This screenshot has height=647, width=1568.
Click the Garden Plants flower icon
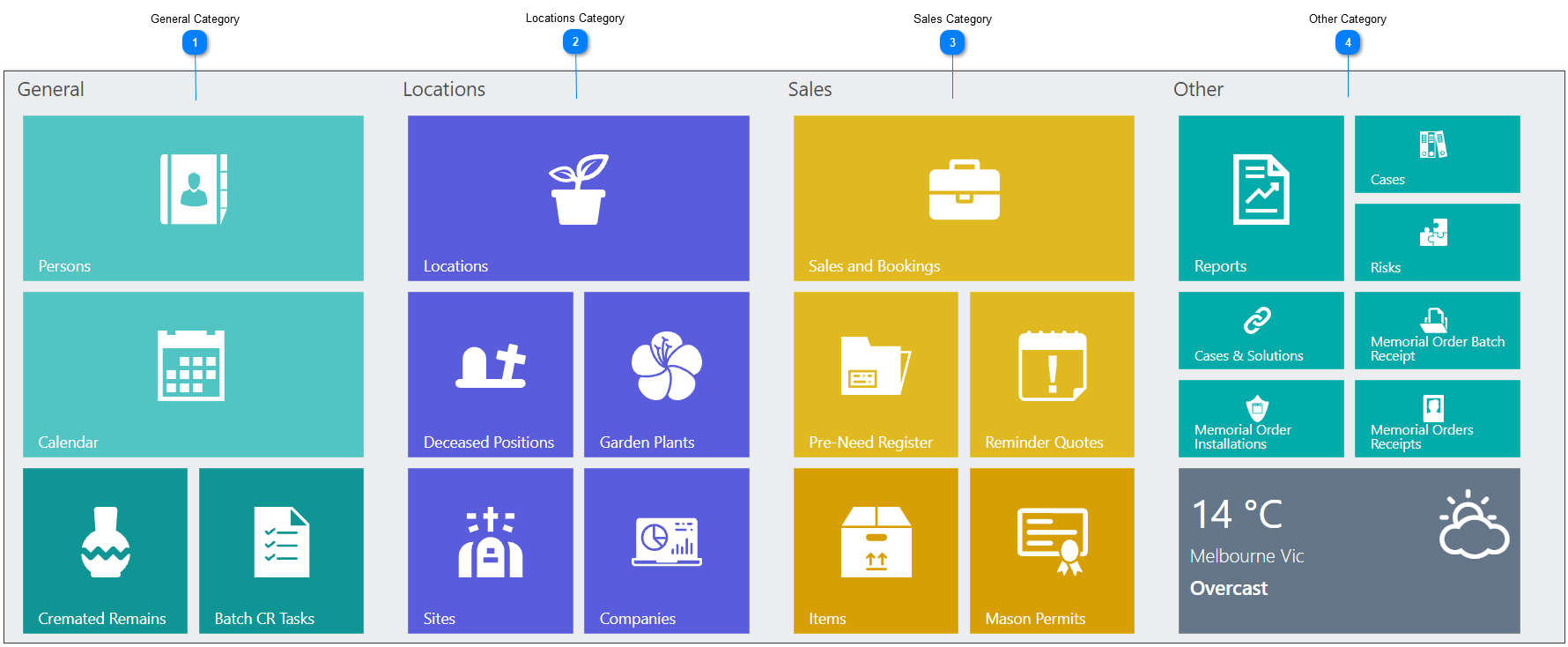(x=667, y=366)
